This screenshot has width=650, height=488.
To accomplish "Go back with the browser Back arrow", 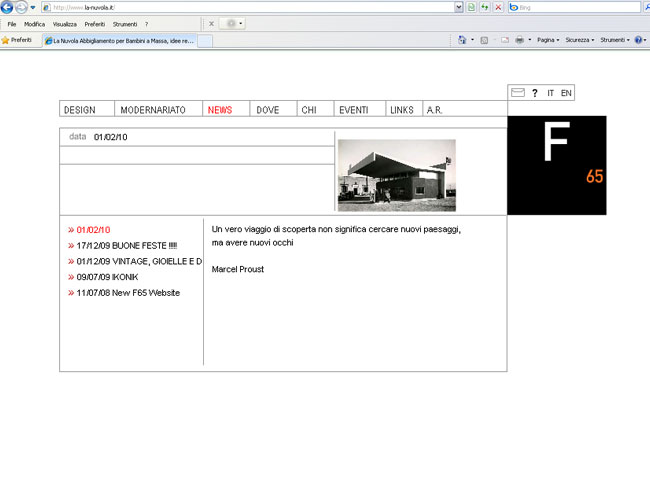I will (x=7, y=7).
